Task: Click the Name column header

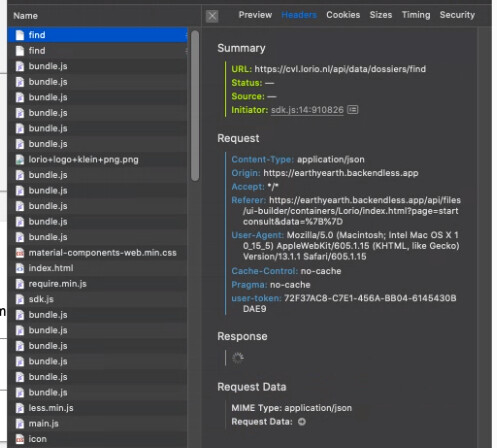Action: point(25,16)
